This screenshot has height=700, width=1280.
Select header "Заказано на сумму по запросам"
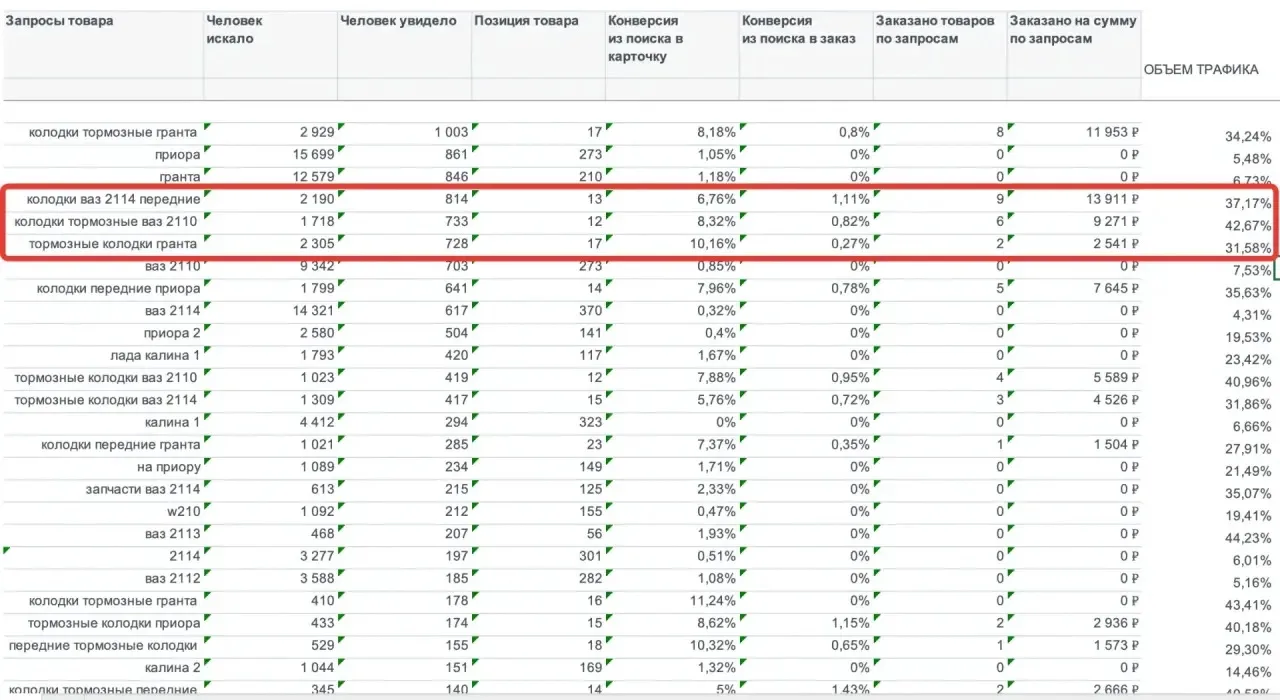click(1073, 30)
